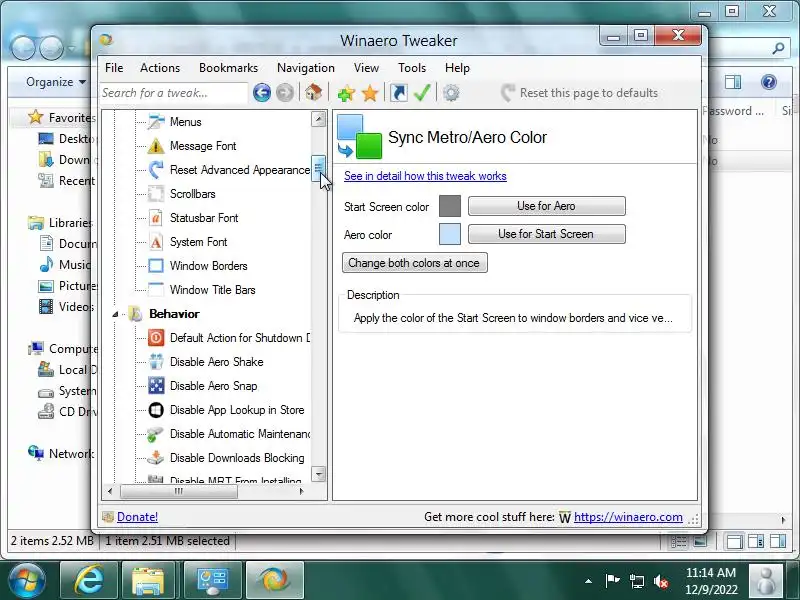Open the File menu
The width and height of the screenshot is (800, 600).
tap(114, 68)
